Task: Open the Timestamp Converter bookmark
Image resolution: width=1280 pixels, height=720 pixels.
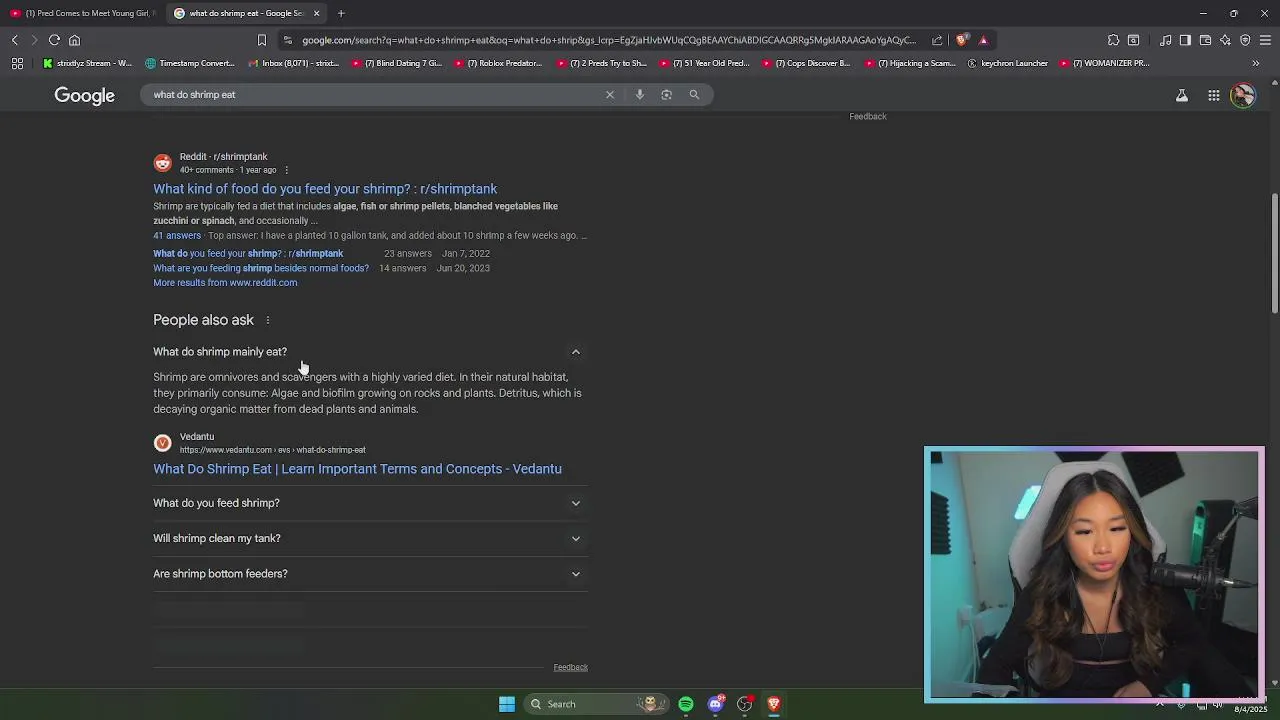Action: (190, 63)
